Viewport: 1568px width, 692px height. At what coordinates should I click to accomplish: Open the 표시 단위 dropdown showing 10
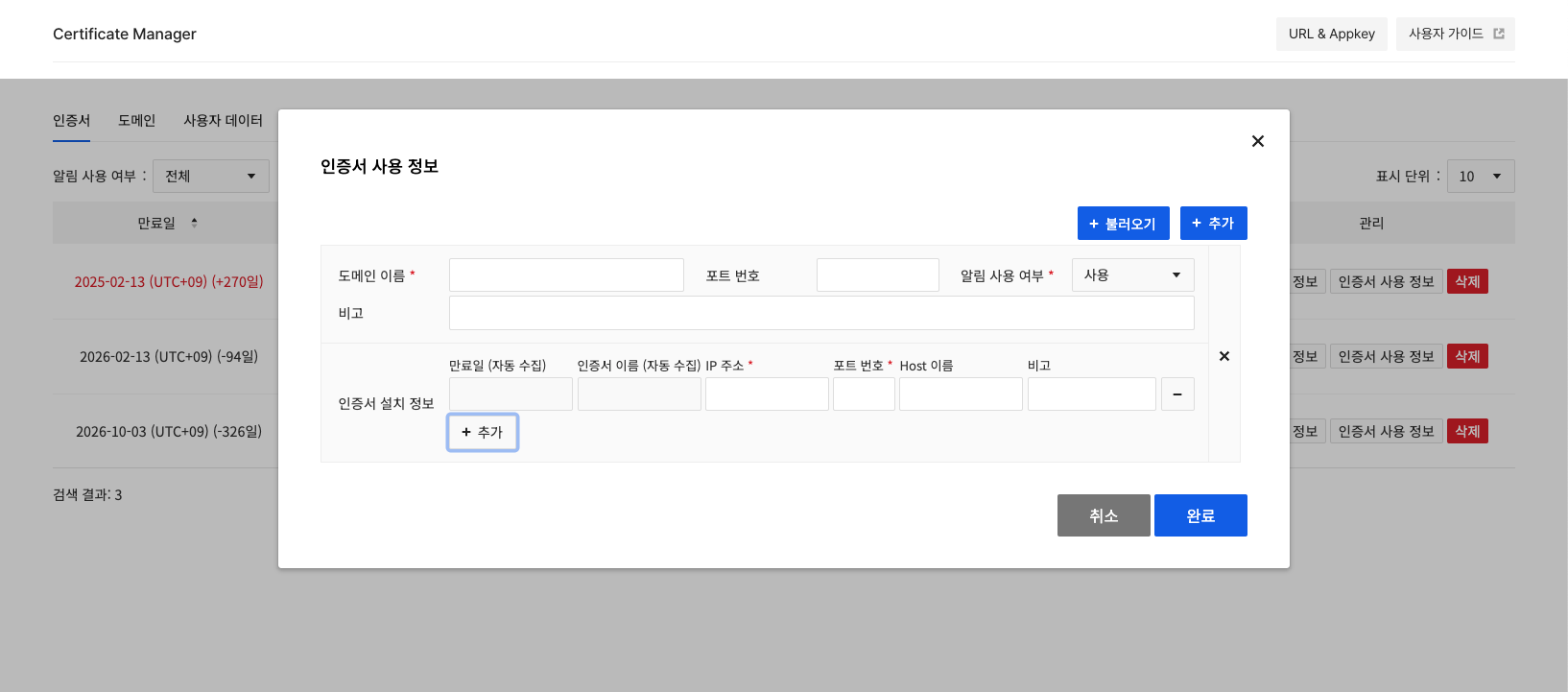coord(1480,177)
